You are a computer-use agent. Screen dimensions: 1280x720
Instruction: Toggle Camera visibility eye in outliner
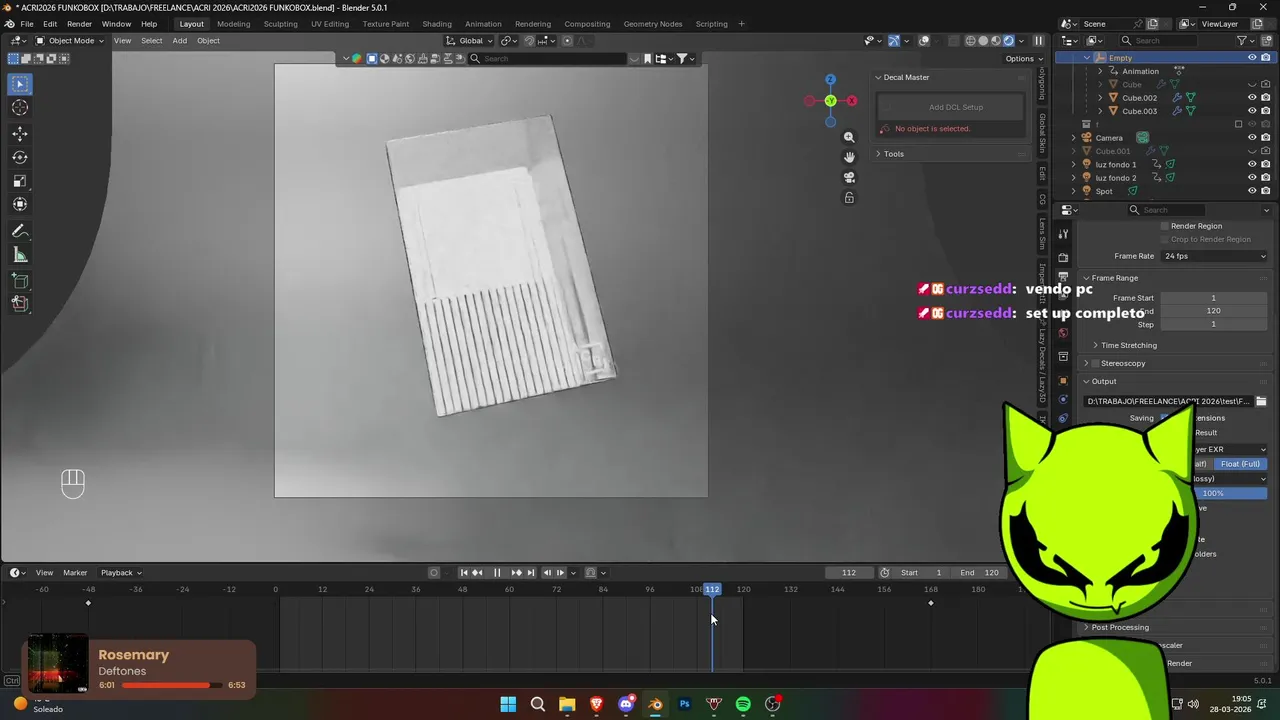[x=1251, y=138]
